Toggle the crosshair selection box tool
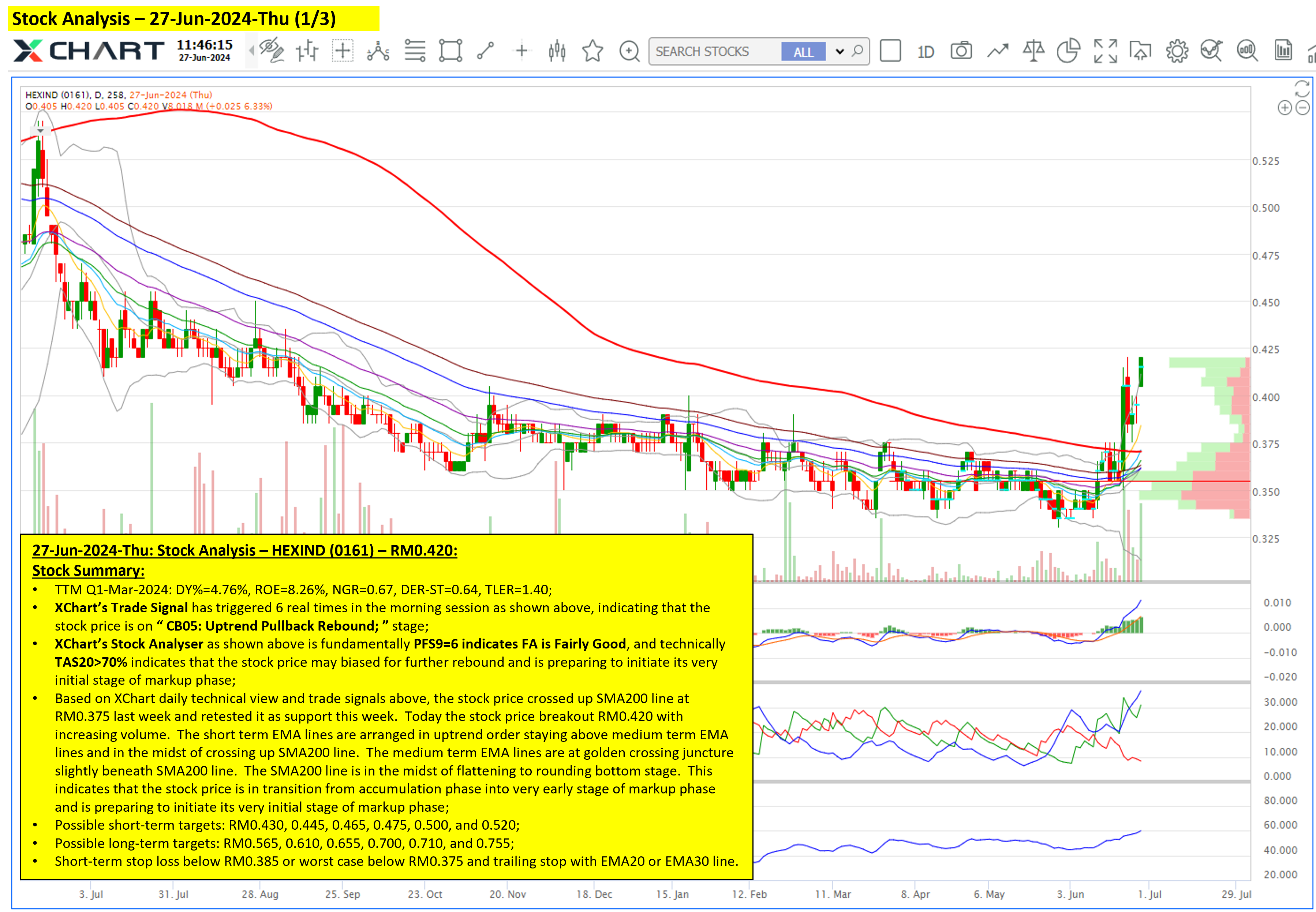 pos(343,51)
